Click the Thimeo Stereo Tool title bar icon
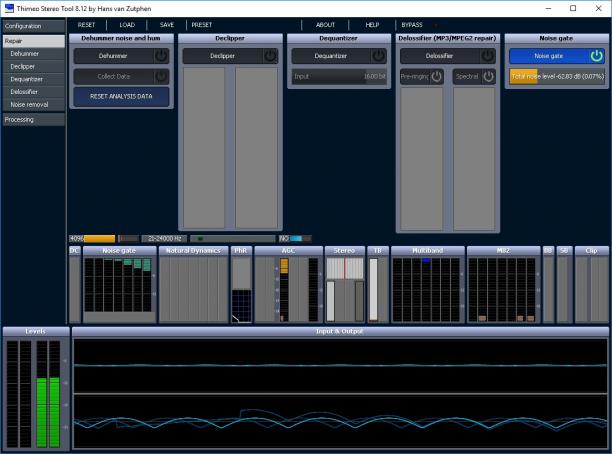This screenshot has width=612, height=454. (x=9, y=8)
